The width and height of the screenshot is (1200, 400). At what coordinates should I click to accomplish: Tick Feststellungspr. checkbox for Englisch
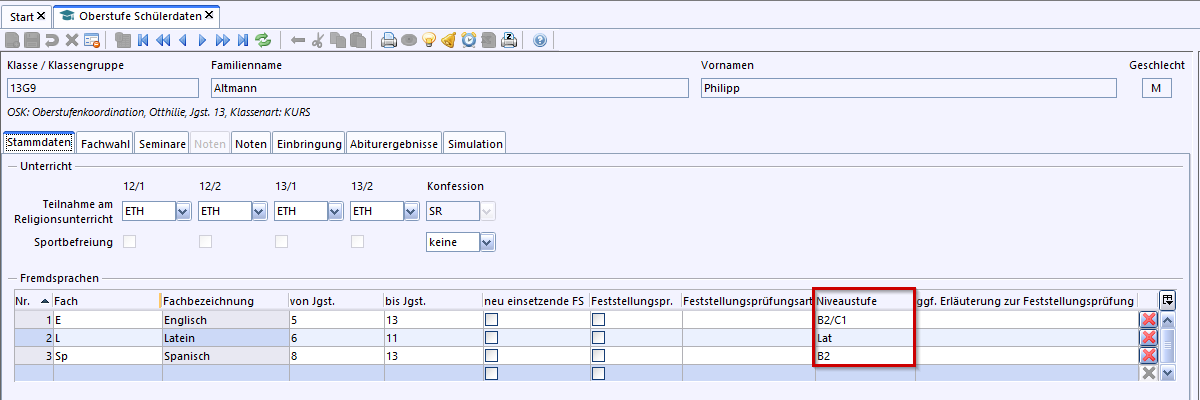click(598, 320)
